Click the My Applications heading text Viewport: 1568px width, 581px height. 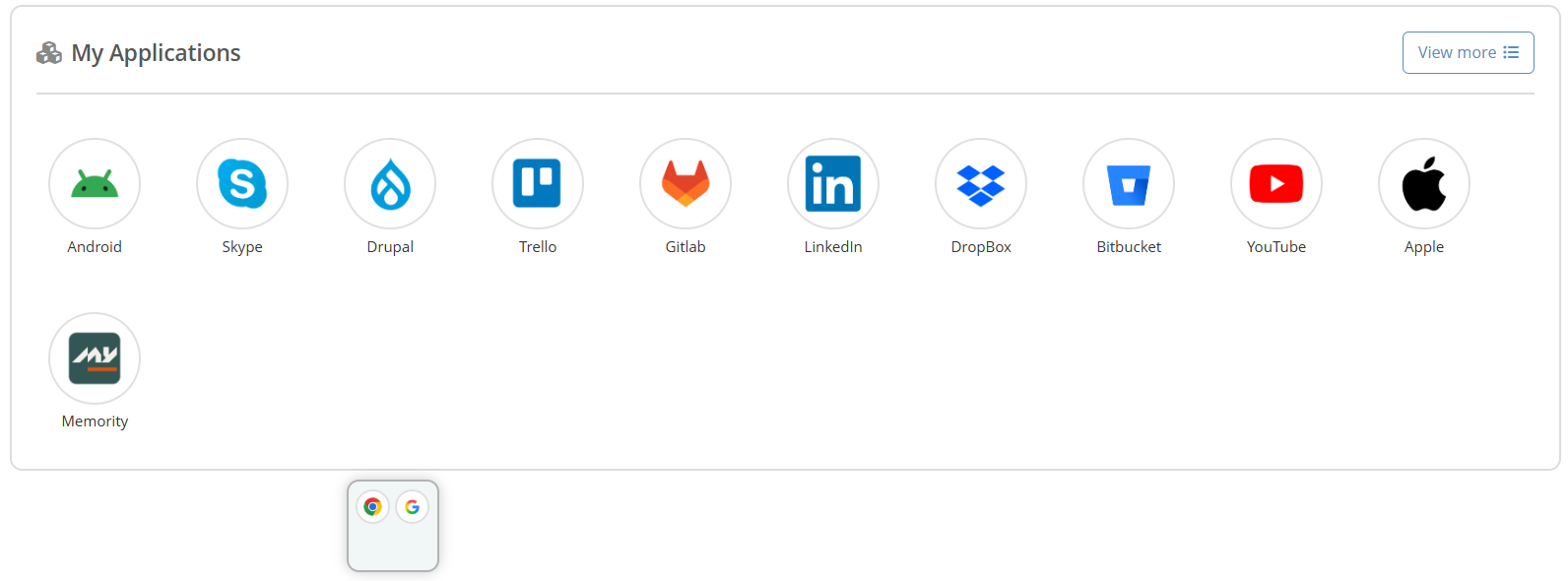pyautogui.click(x=156, y=53)
